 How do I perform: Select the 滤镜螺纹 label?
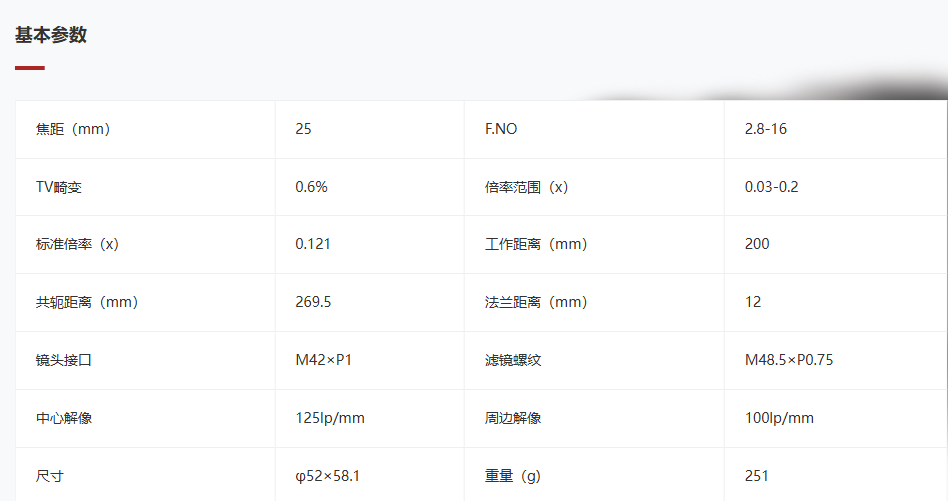point(513,360)
